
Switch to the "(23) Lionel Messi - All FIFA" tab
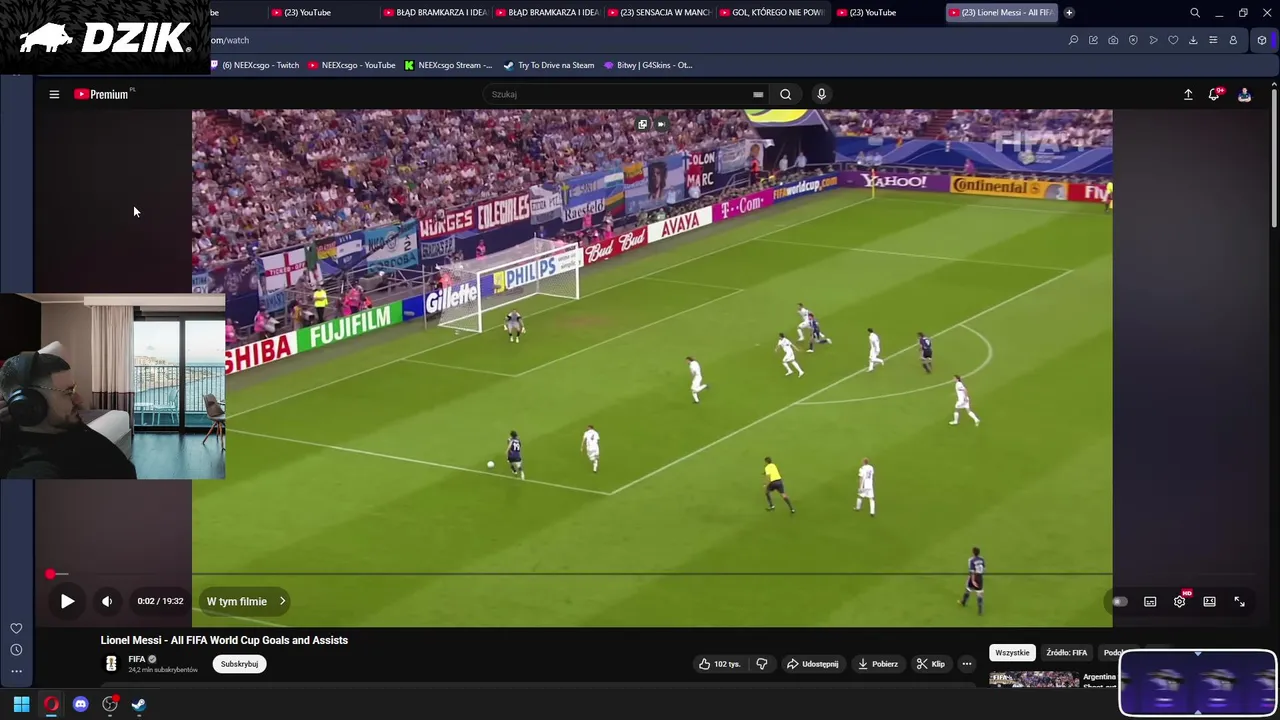pos(1002,12)
